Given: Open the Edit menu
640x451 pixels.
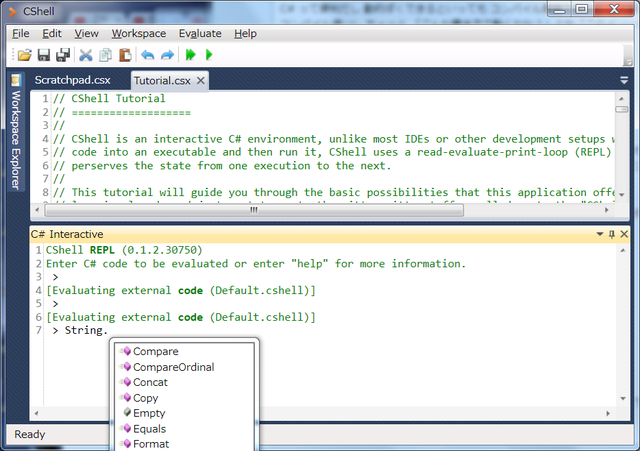Looking at the screenshot, I should (x=52, y=33).
